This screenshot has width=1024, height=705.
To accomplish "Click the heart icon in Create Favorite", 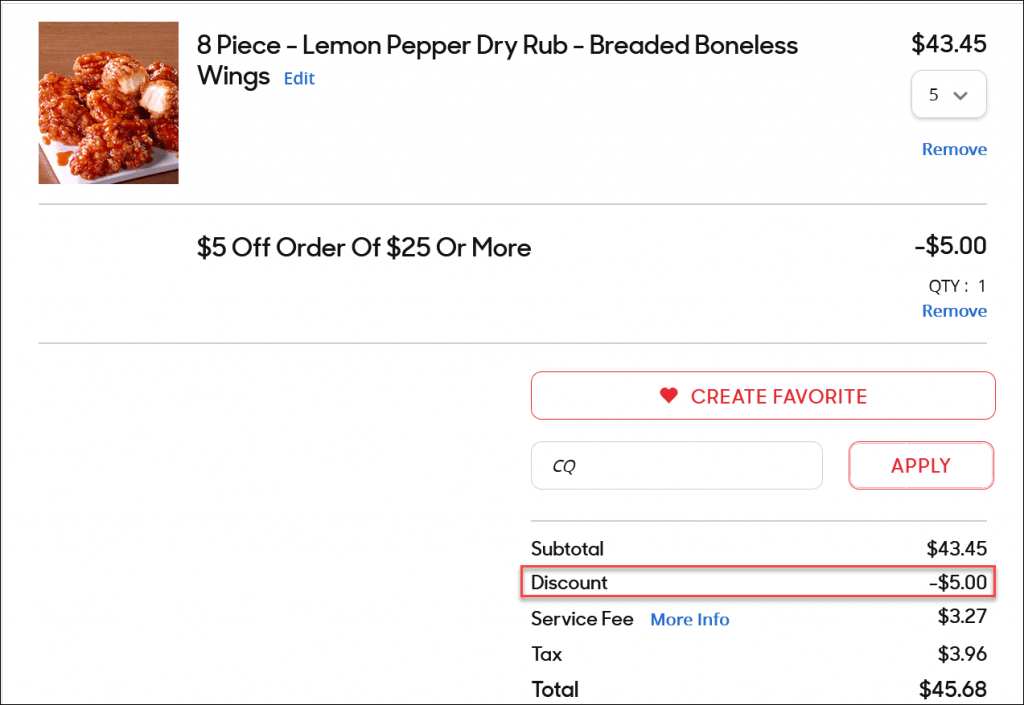I will [668, 396].
